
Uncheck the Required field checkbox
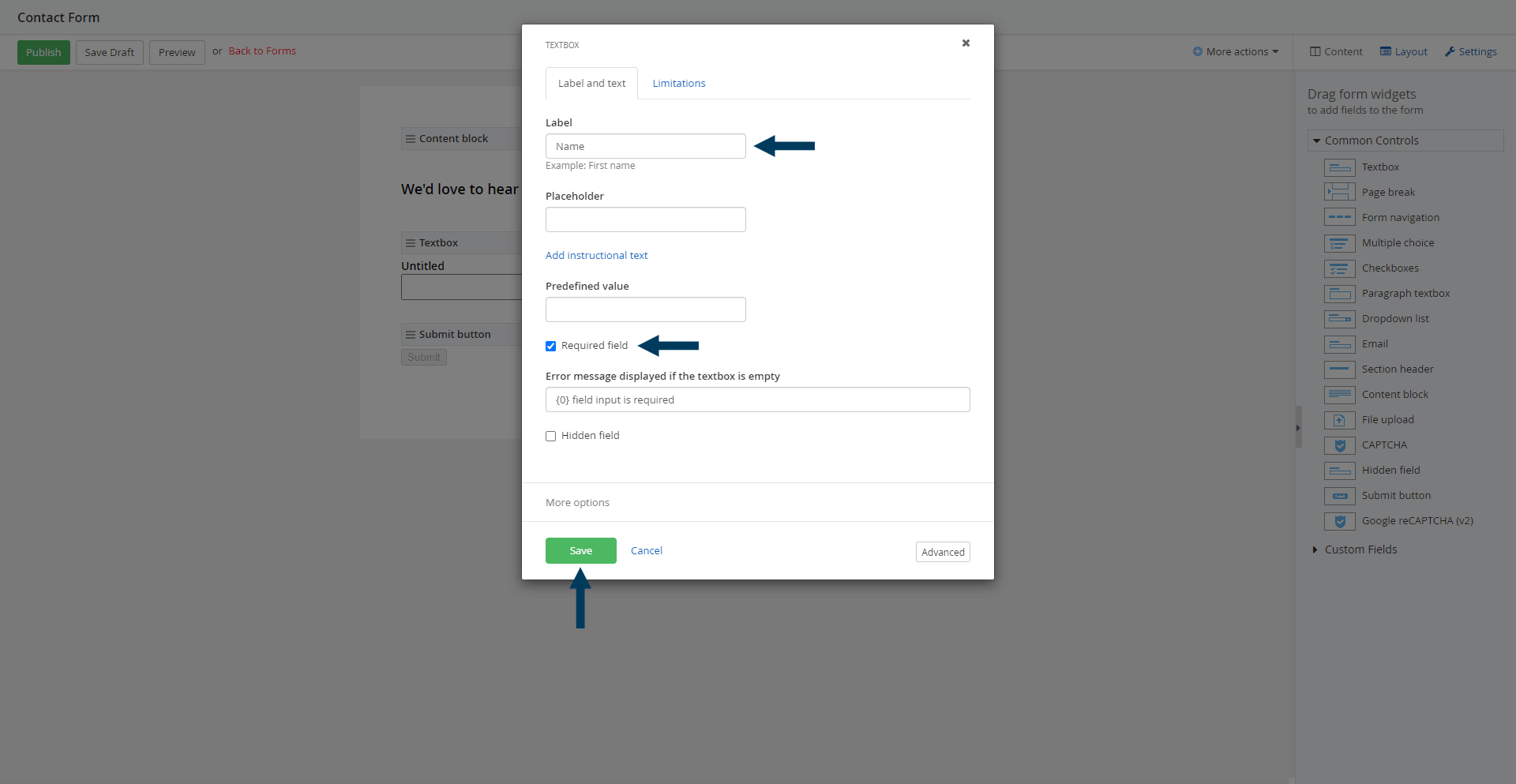pyautogui.click(x=550, y=346)
